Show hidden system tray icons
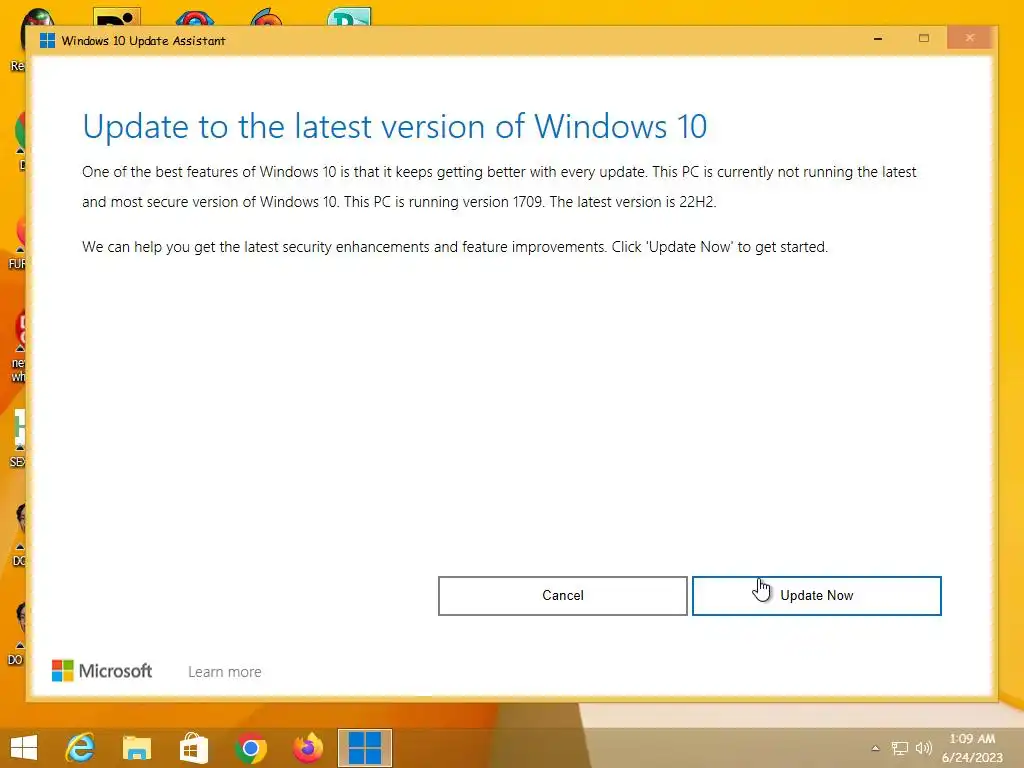Screen dimensions: 1024x768 tap(875, 748)
